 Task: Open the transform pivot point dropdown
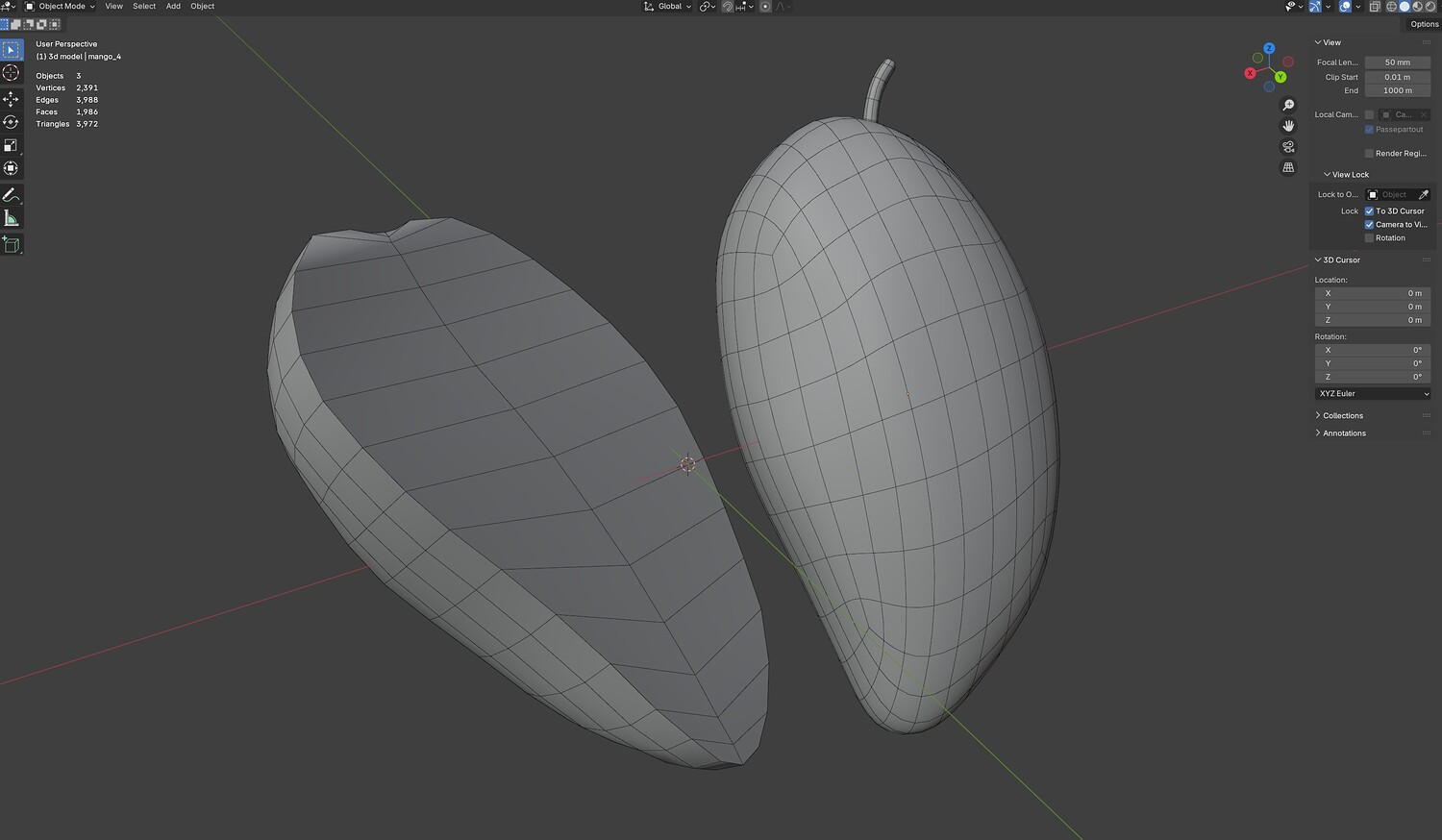(708, 7)
